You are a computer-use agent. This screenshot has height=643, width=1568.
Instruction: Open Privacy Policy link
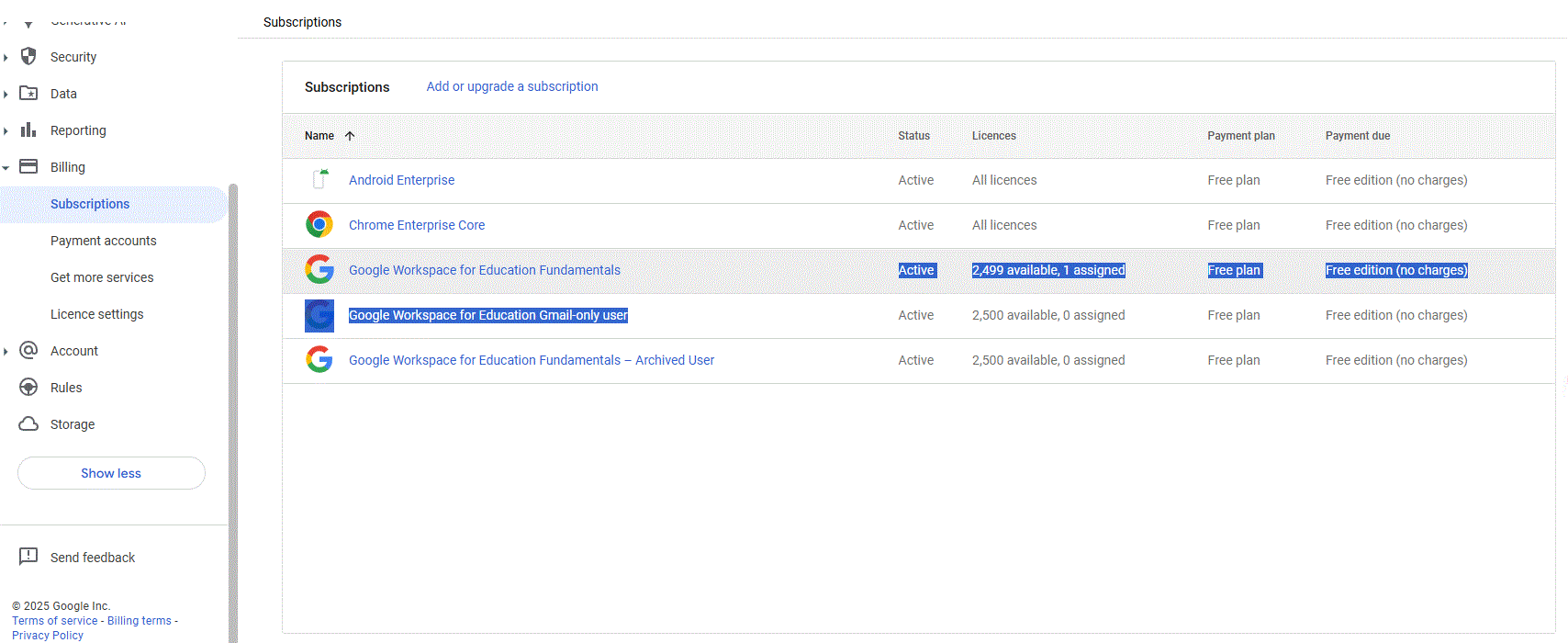click(x=48, y=636)
